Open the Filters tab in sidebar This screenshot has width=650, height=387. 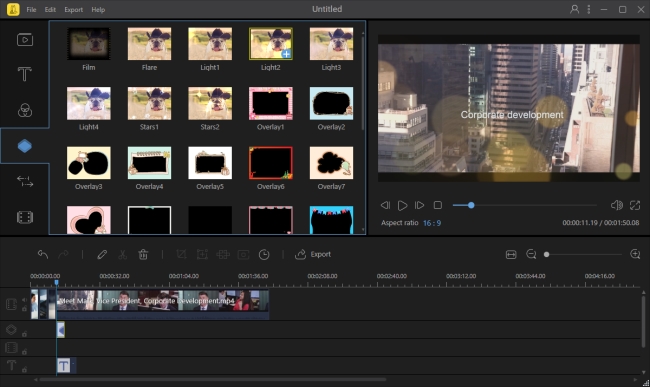point(25,110)
